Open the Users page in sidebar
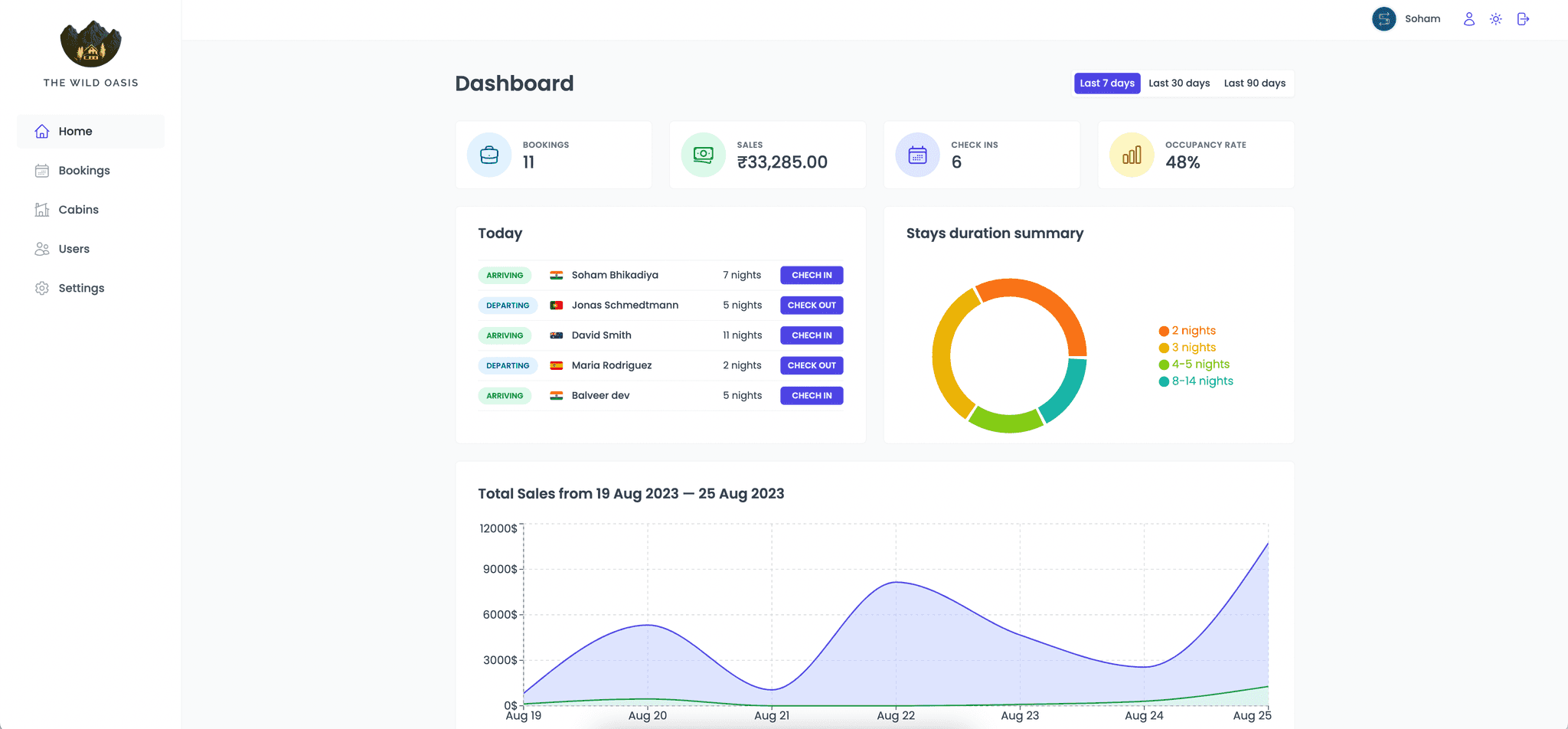1568x729 pixels. coord(73,249)
